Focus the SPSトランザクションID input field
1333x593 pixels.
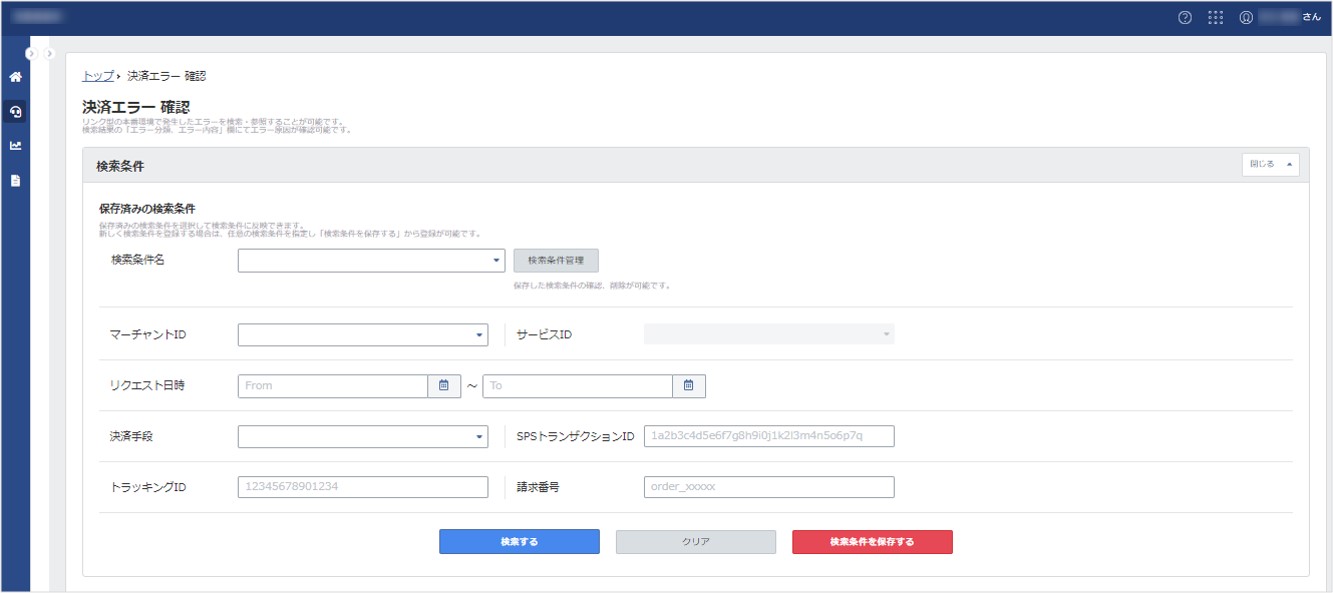click(769, 437)
